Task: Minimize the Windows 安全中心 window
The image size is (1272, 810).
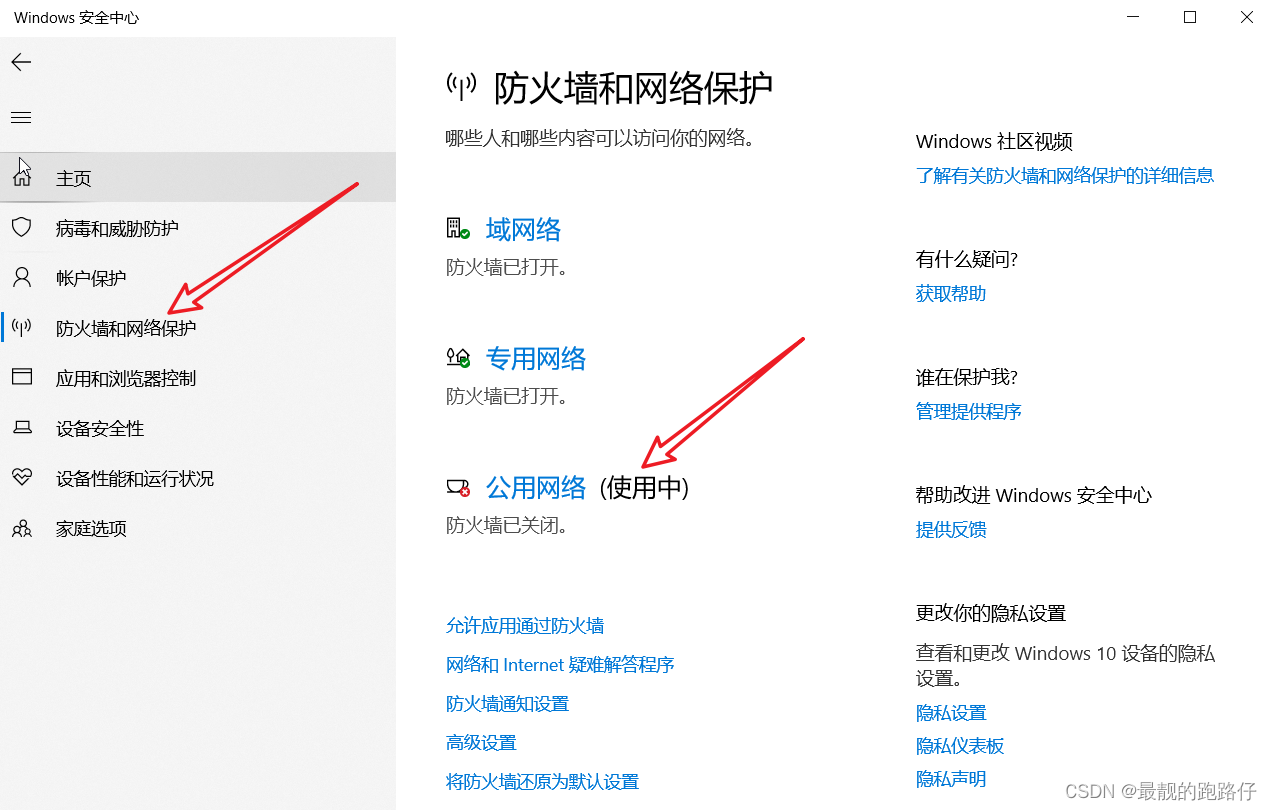Action: coord(1133,17)
